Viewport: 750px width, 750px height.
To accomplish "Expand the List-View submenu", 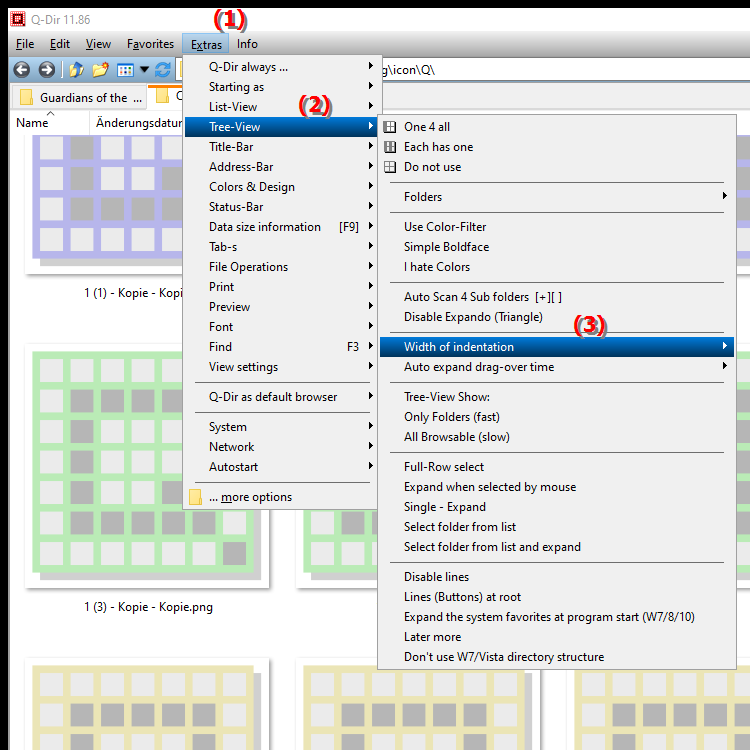I will pos(281,107).
